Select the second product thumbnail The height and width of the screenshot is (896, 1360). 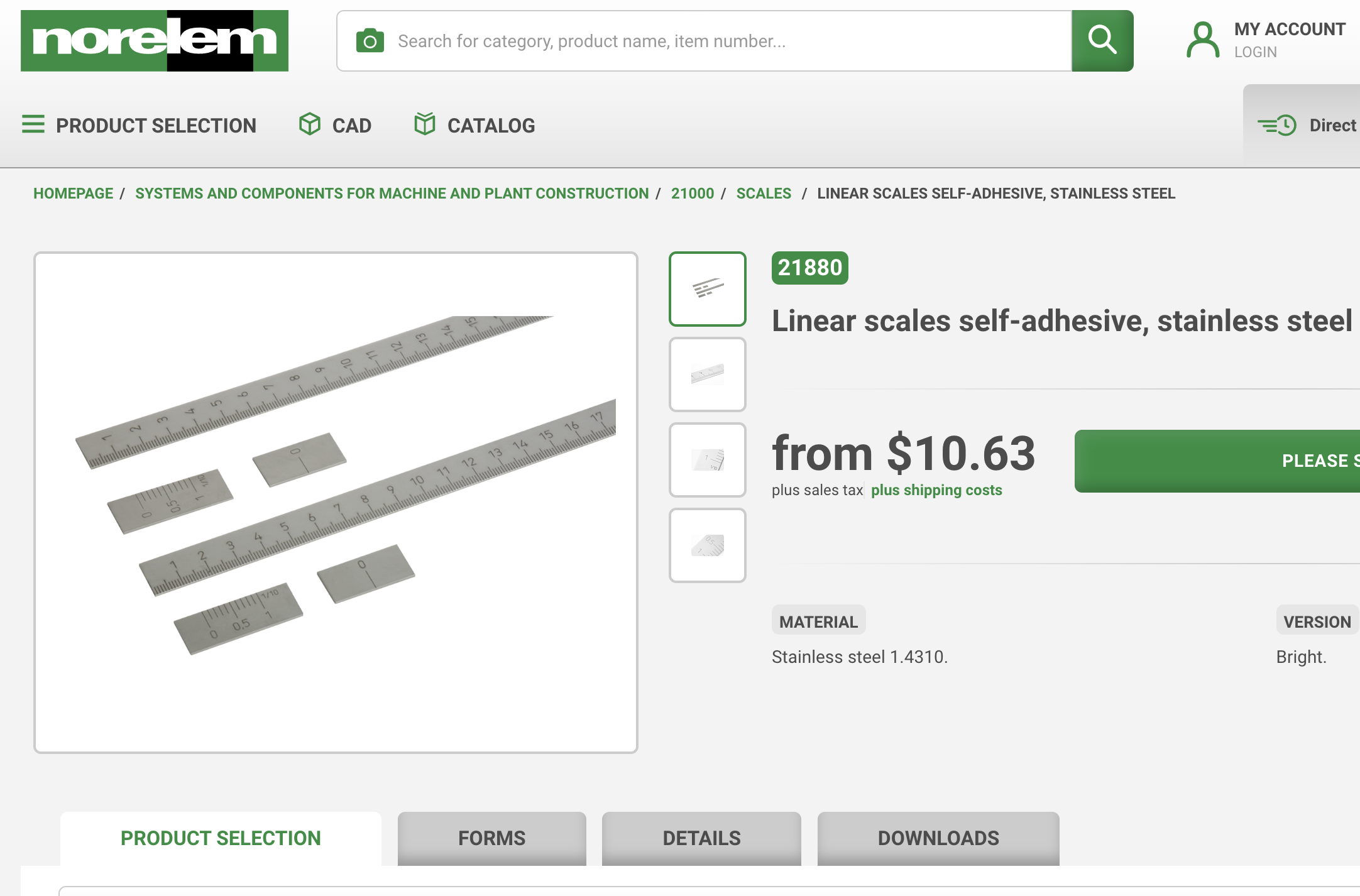708,374
